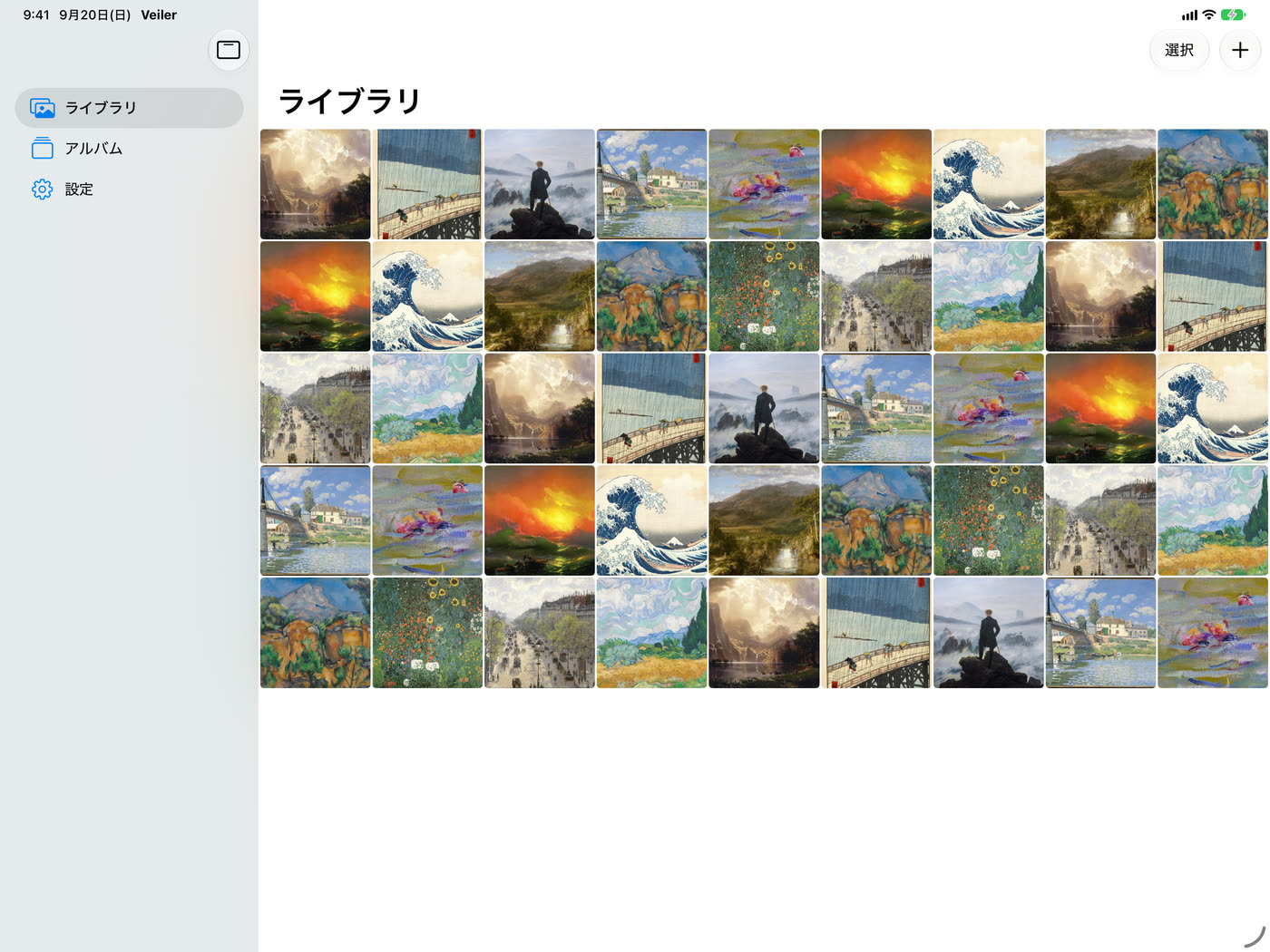Tap the 選択 button
The width and height of the screenshot is (1270, 952).
1179,50
